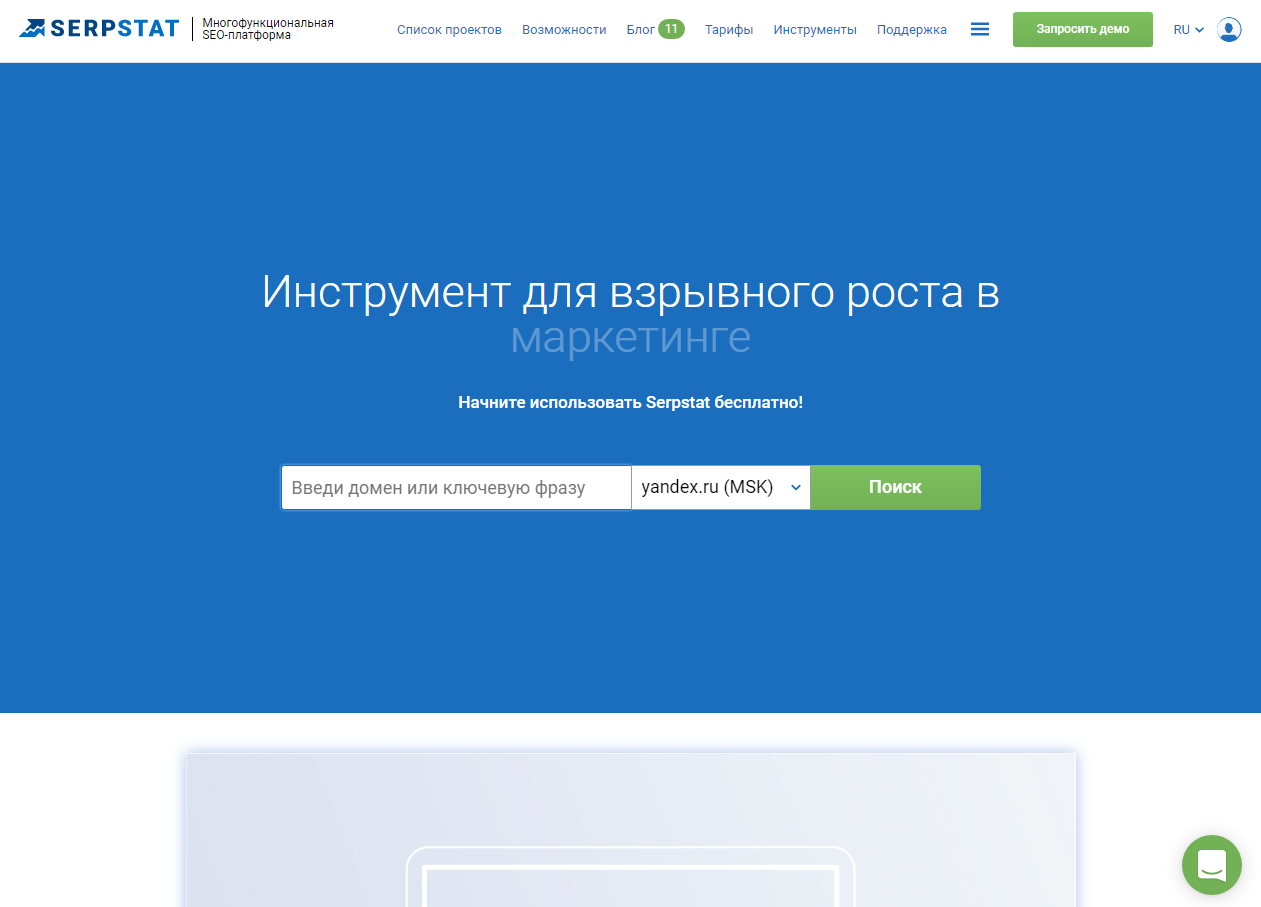Click the word маркетинге in the headline
This screenshot has height=907, width=1261.
click(630, 338)
